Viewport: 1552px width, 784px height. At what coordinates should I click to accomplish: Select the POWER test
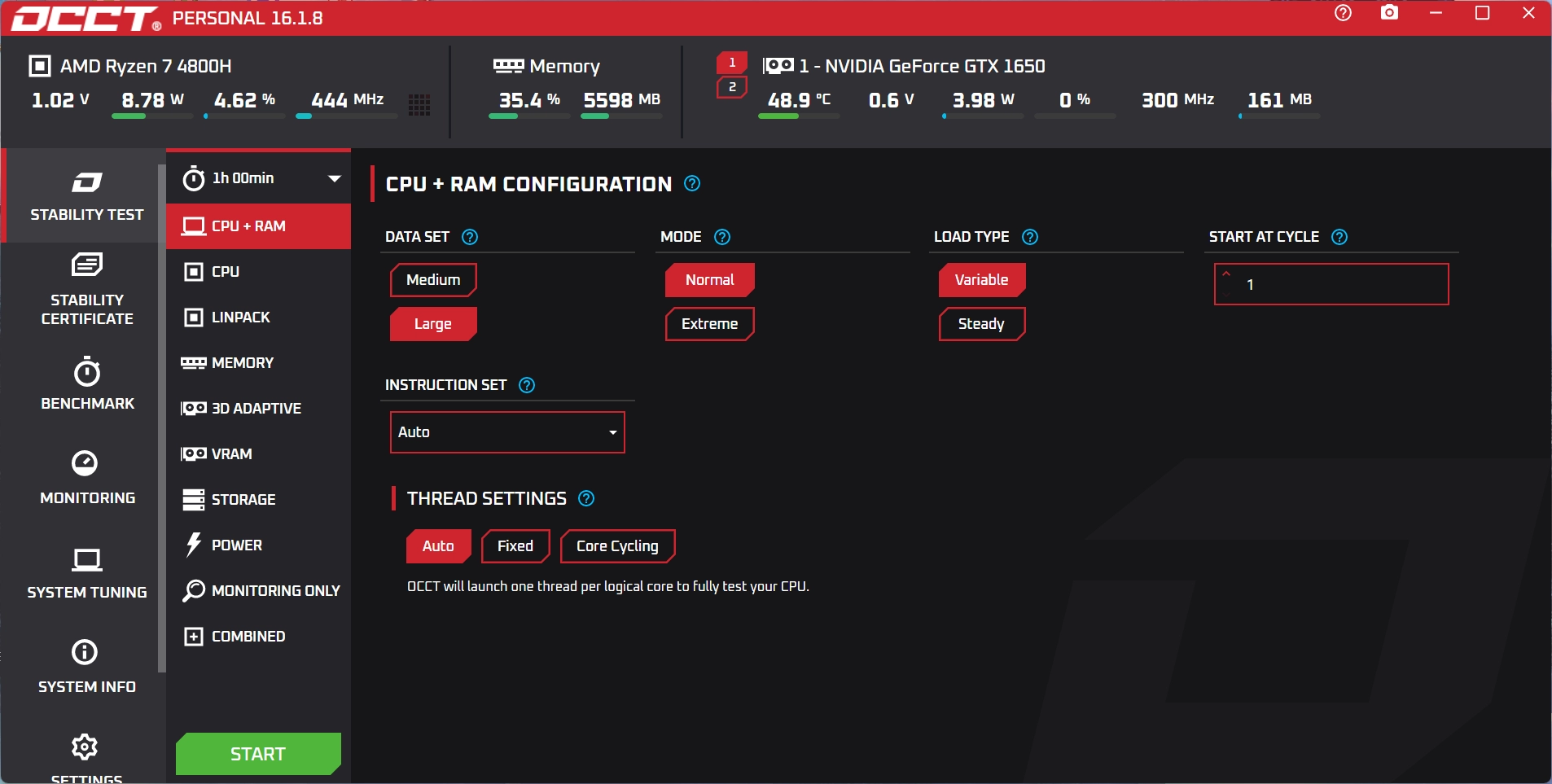click(259, 545)
